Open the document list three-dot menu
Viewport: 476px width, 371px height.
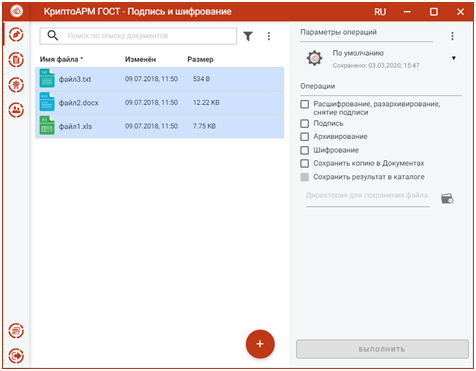click(269, 36)
